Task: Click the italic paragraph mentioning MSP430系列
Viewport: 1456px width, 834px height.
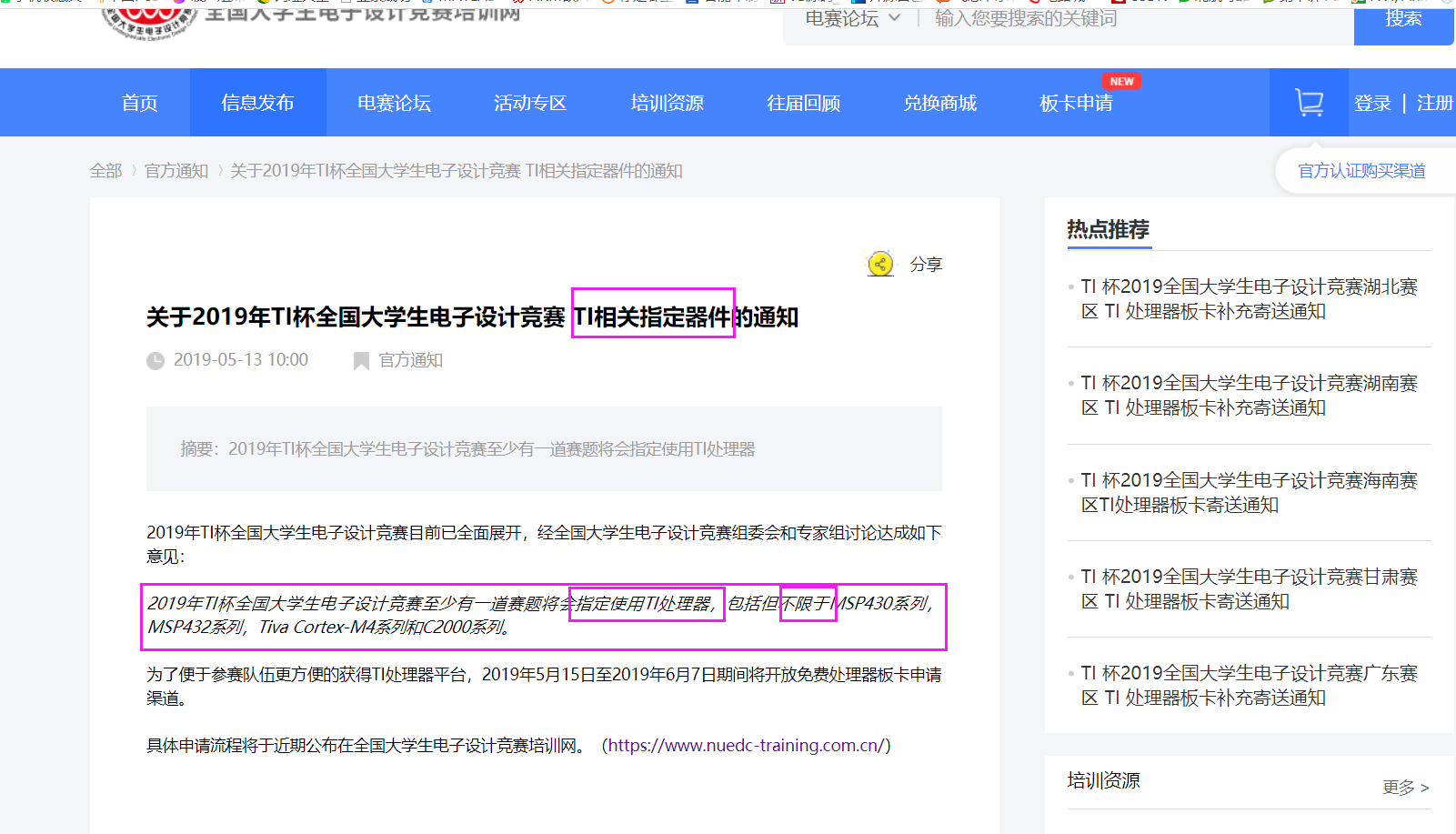Action: (x=544, y=616)
